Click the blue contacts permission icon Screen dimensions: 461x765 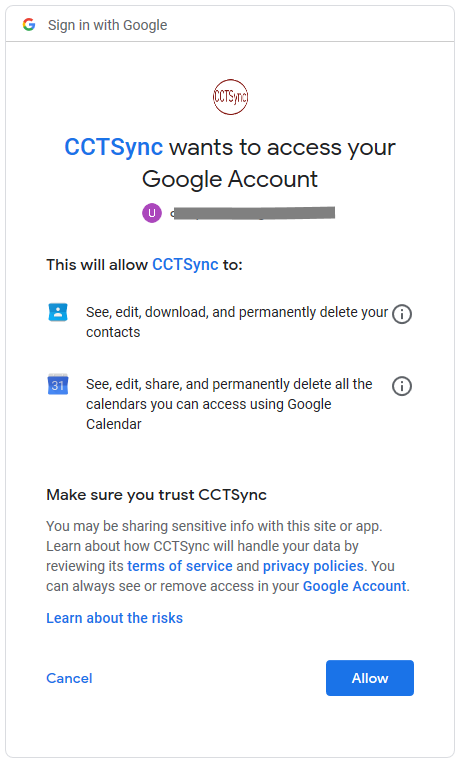(x=58, y=312)
